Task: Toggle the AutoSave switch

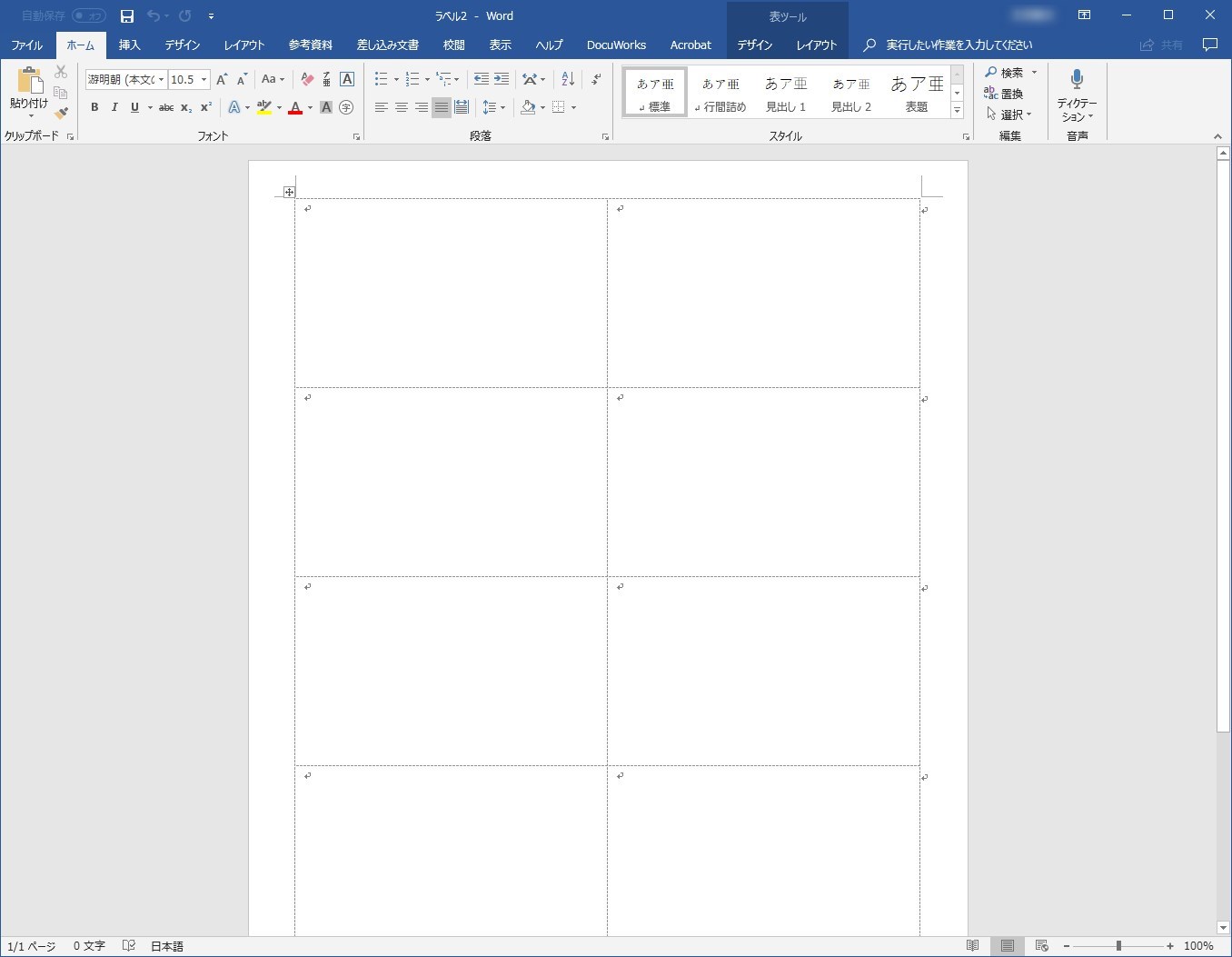Action: (x=89, y=16)
